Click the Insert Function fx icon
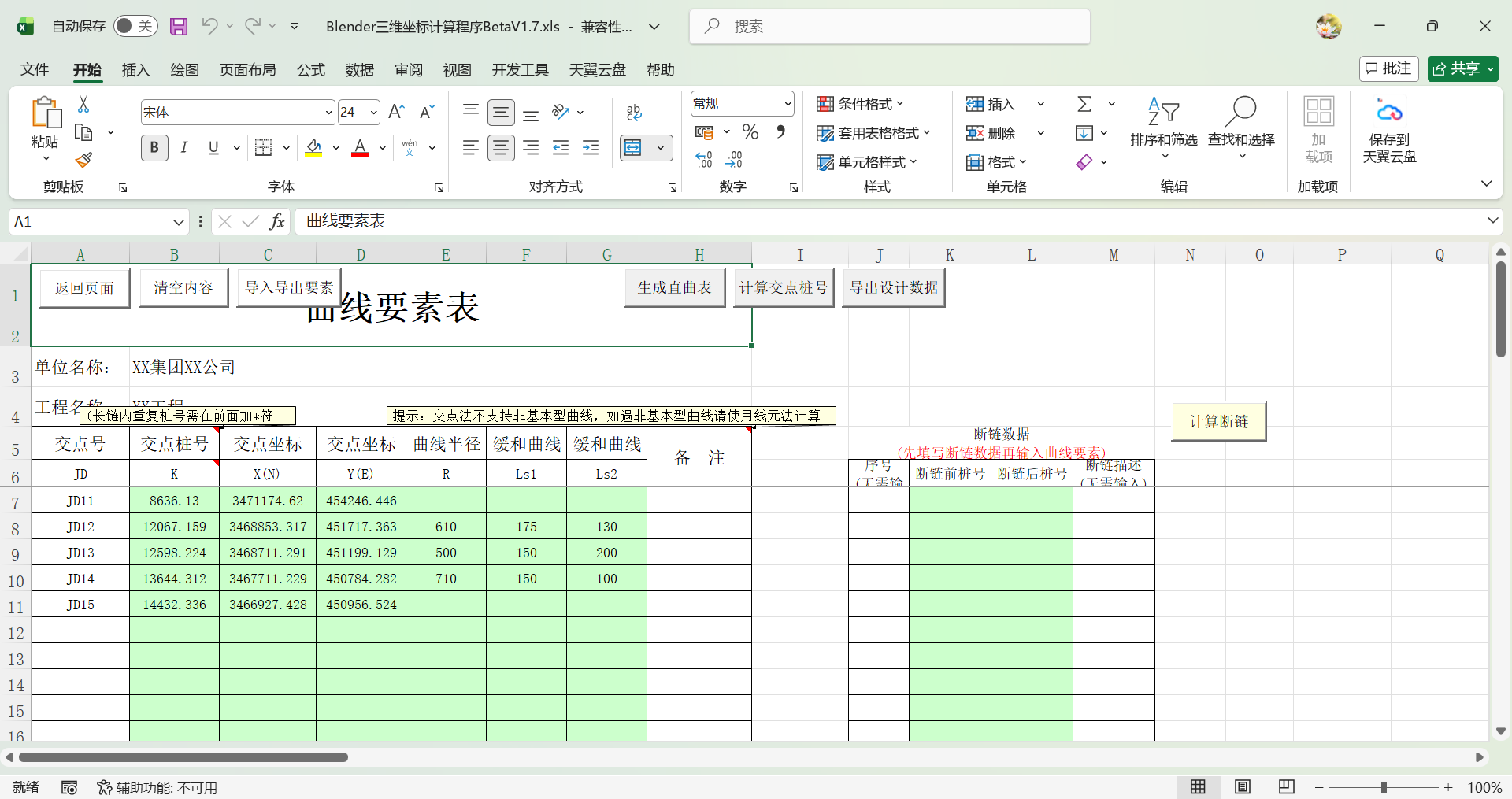Image resolution: width=1512 pixels, height=799 pixels. click(x=277, y=222)
